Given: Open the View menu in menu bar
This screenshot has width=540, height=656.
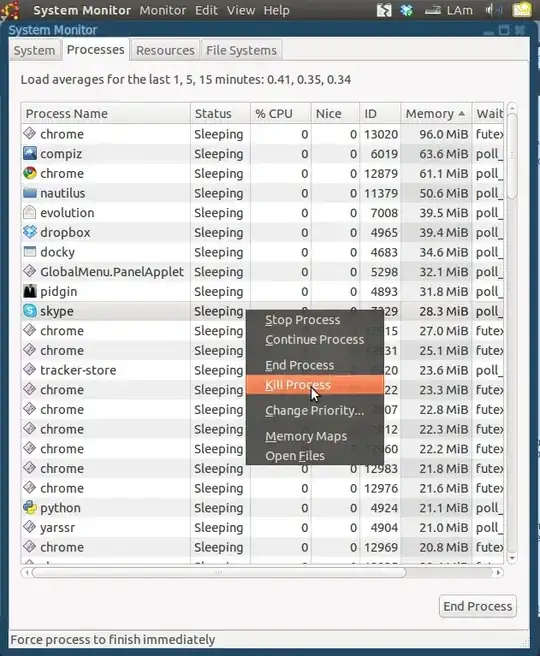Looking at the screenshot, I should coord(241,10).
